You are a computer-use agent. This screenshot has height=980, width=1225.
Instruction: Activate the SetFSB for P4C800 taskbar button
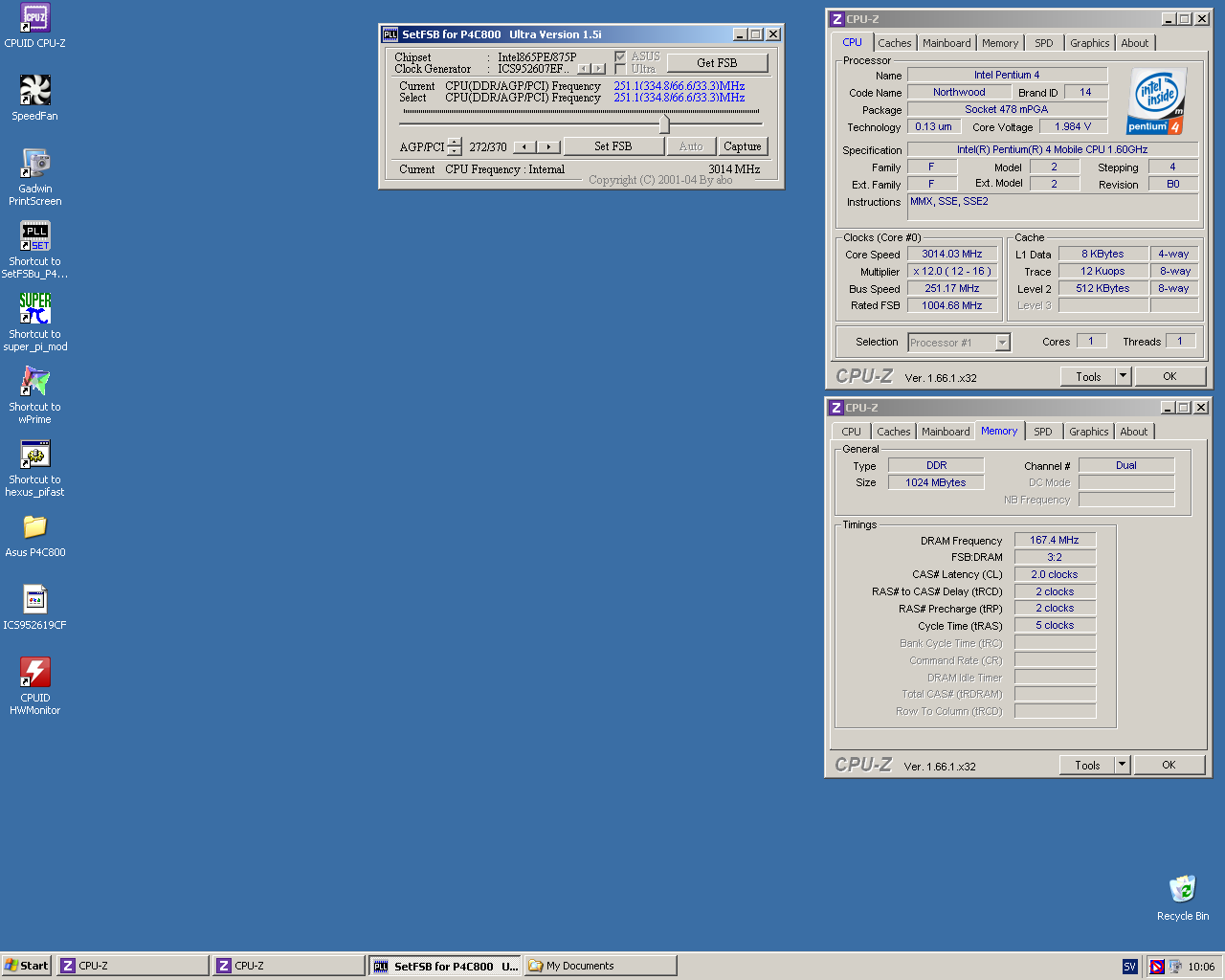click(x=445, y=966)
